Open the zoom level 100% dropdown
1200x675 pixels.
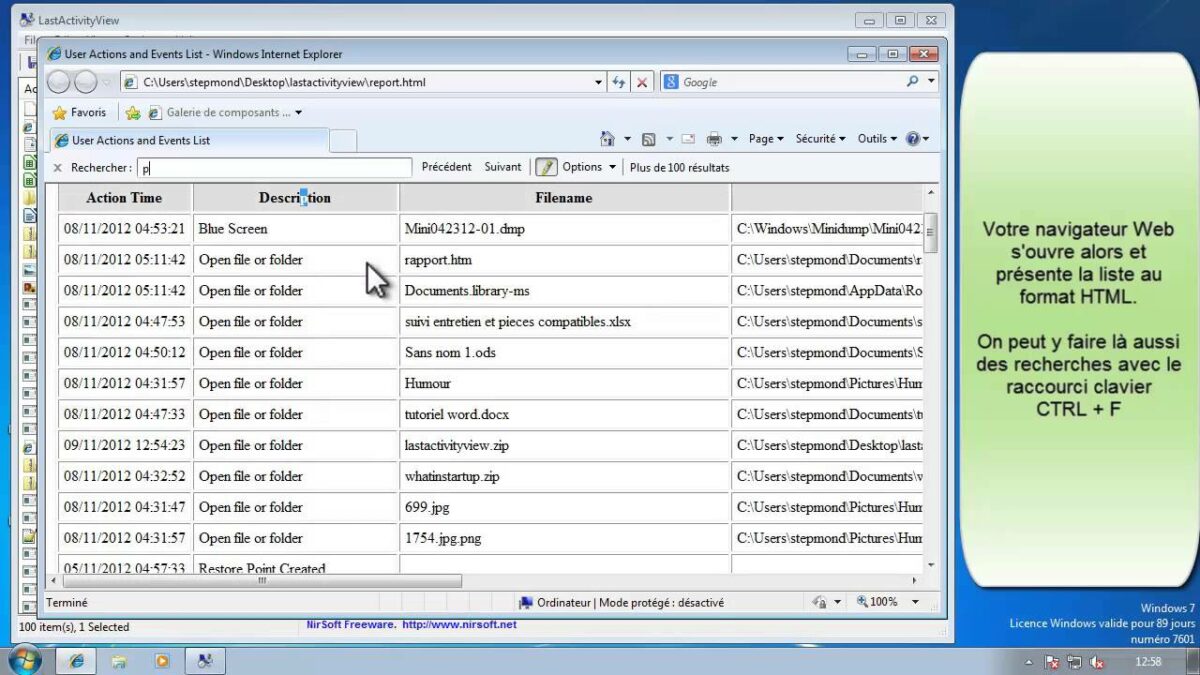click(x=917, y=602)
